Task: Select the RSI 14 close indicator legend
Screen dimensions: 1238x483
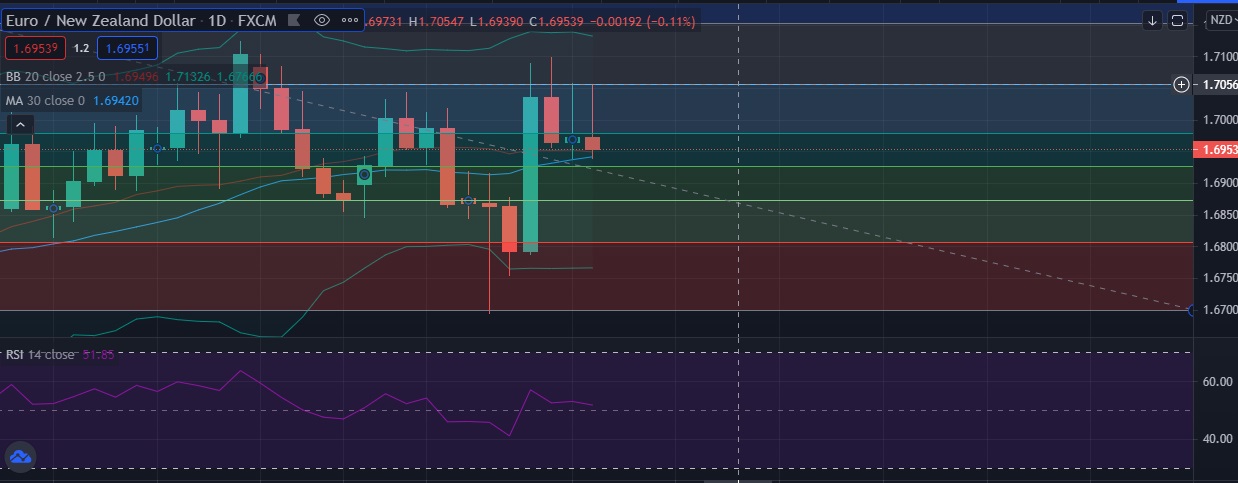Action: coord(40,355)
